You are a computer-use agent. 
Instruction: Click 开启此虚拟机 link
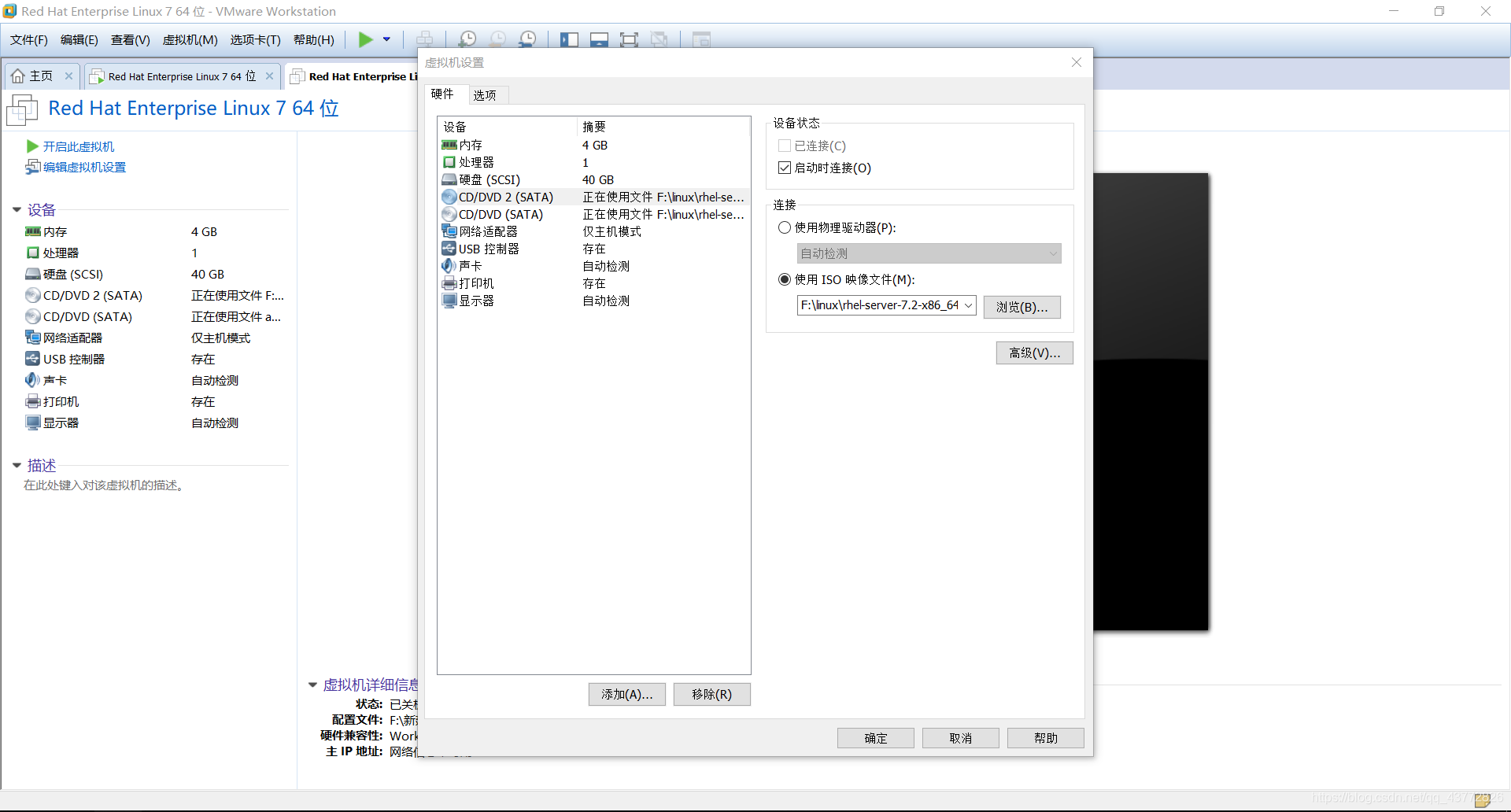click(78, 147)
